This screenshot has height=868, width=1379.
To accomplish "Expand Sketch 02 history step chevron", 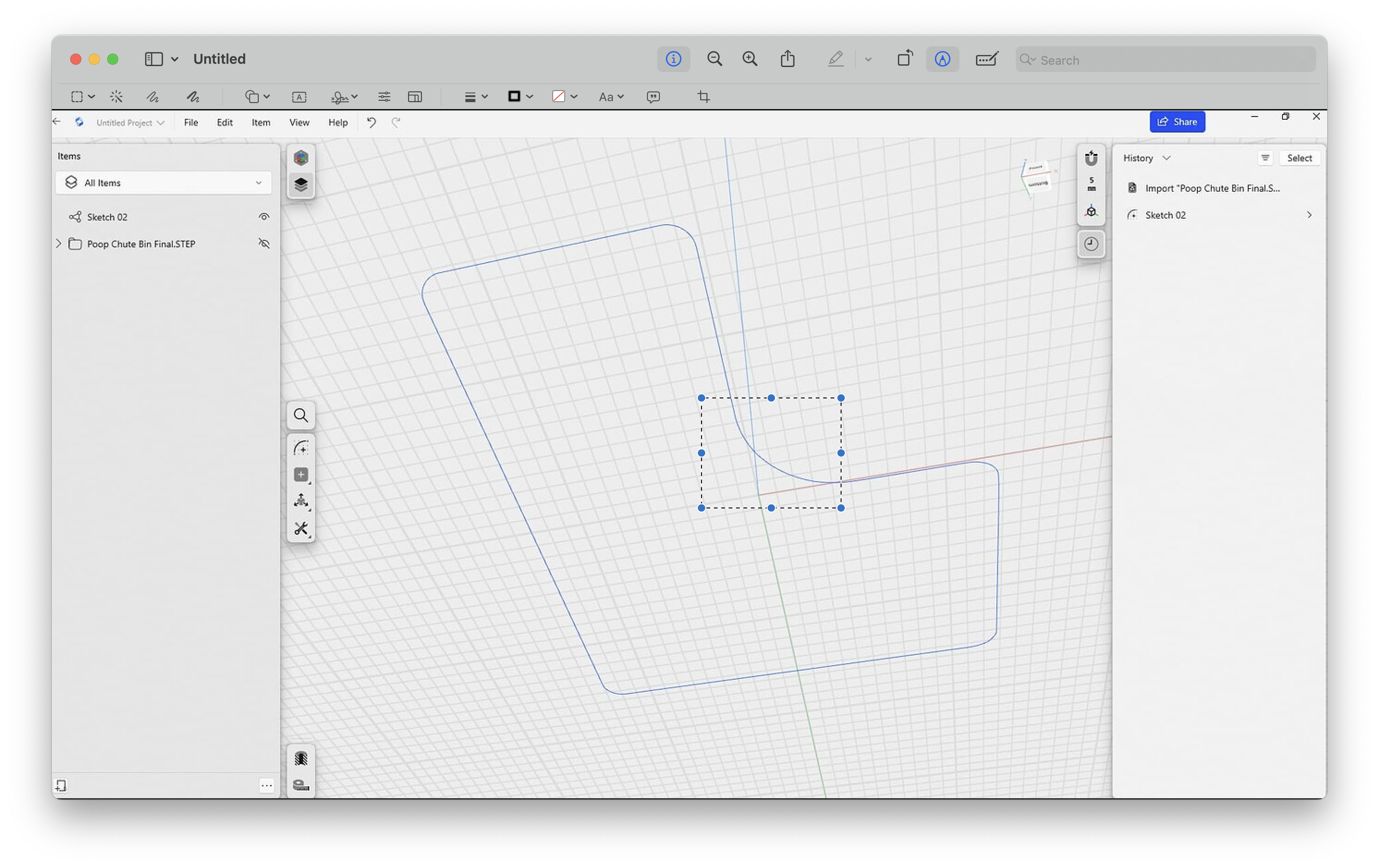I will pyautogui.click(x=1309, y=215).
